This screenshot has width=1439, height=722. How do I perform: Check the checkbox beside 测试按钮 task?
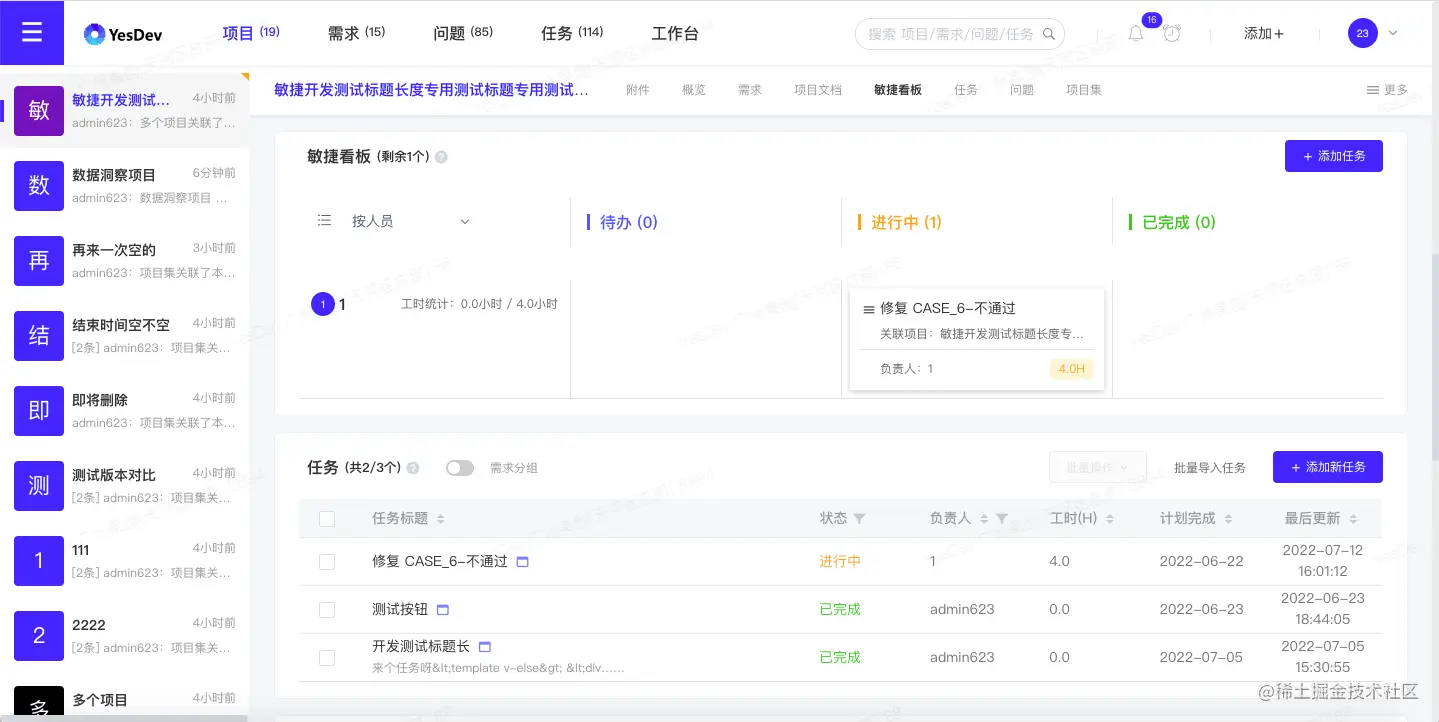click(327, 609)
